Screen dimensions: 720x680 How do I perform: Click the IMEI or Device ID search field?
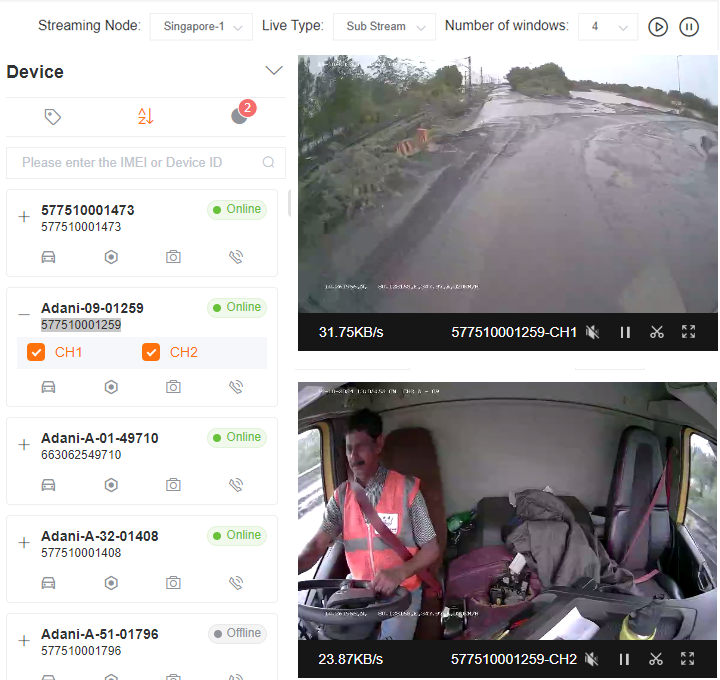click(x=146, y=163)
